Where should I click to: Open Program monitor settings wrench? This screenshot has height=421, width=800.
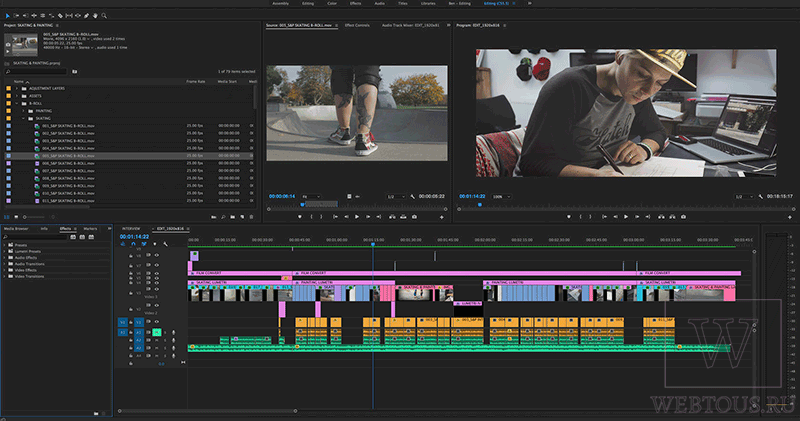click(761, 196)
